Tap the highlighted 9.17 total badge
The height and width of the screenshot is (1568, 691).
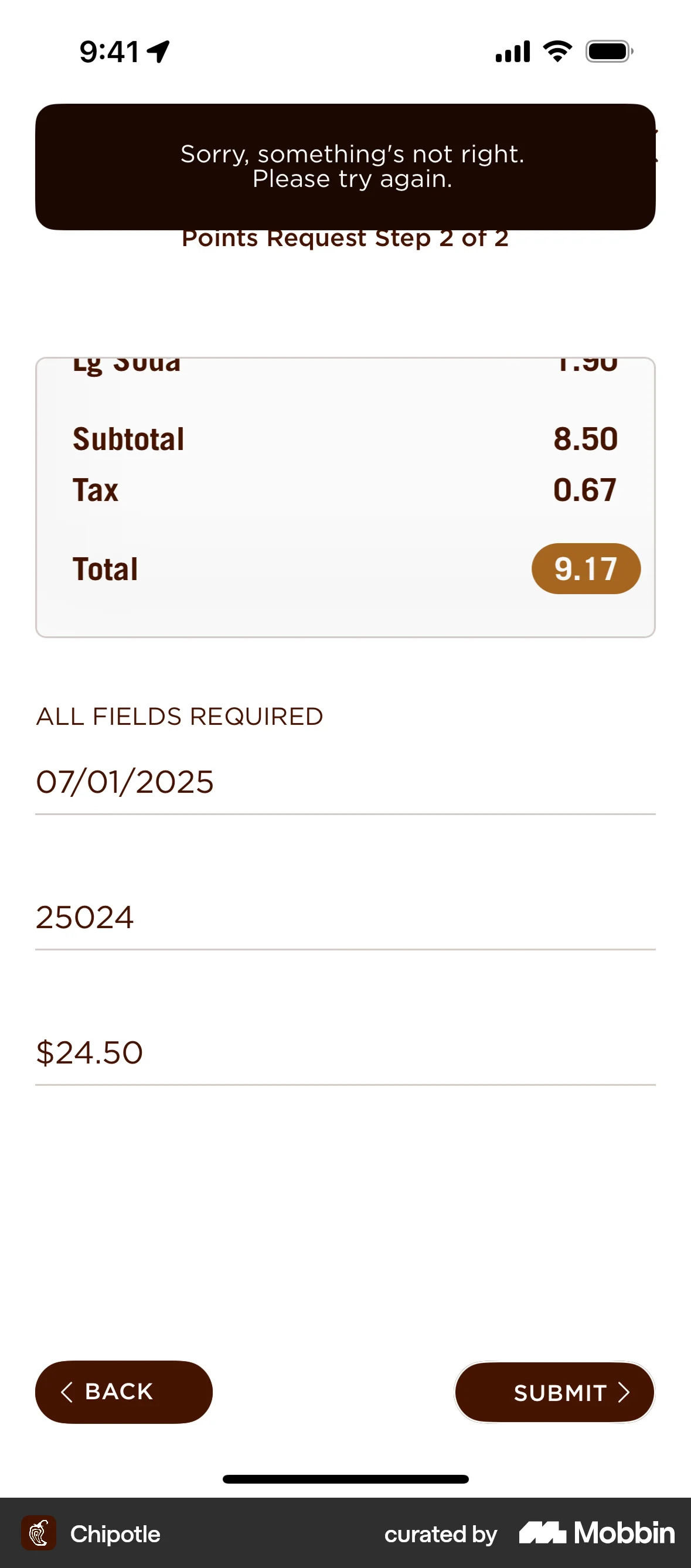[x=586, y=568]
